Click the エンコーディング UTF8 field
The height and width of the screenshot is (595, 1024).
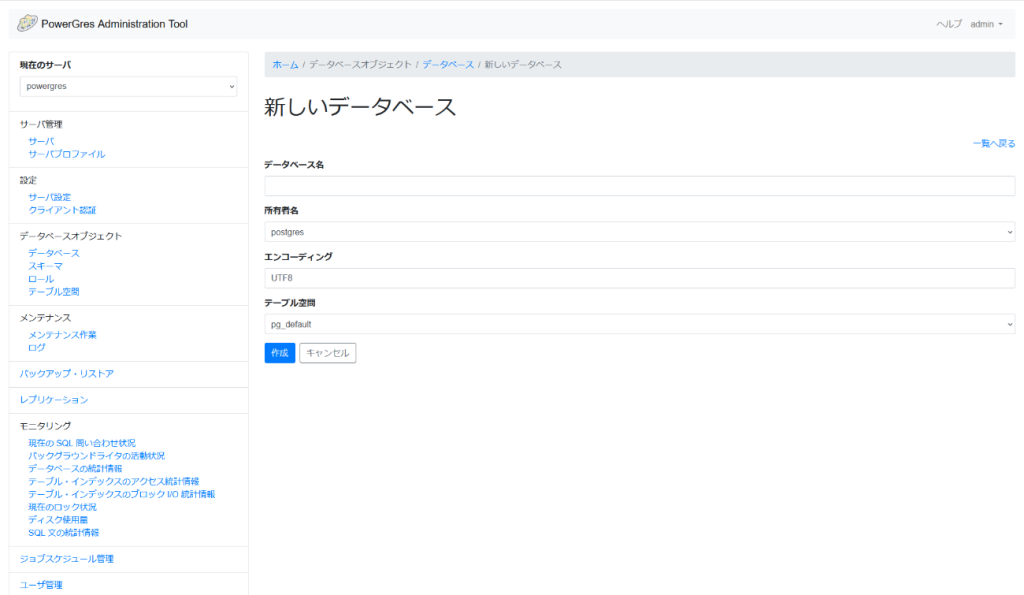coord(639,278)
